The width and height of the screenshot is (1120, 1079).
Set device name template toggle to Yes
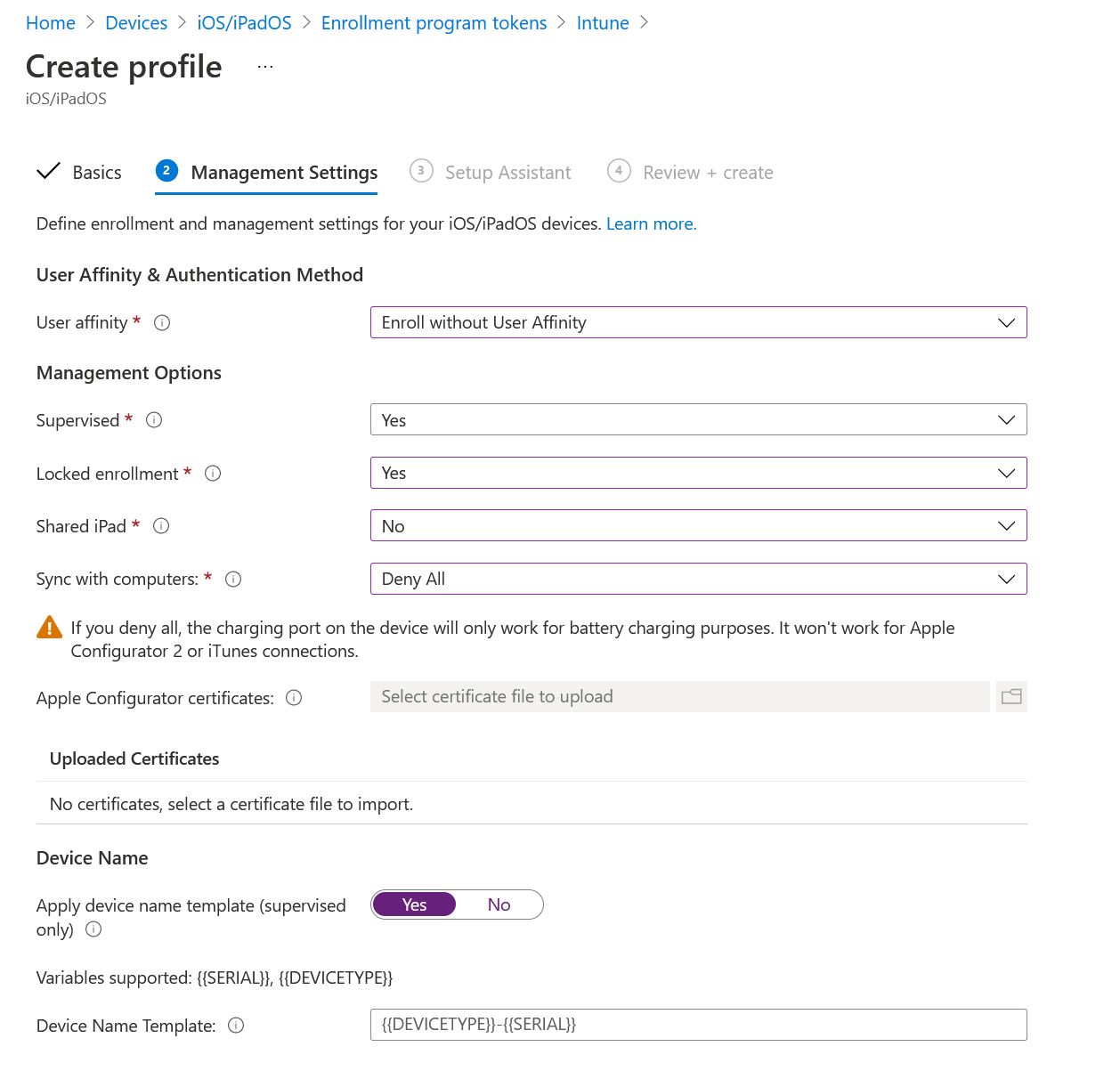coord(414,905)
